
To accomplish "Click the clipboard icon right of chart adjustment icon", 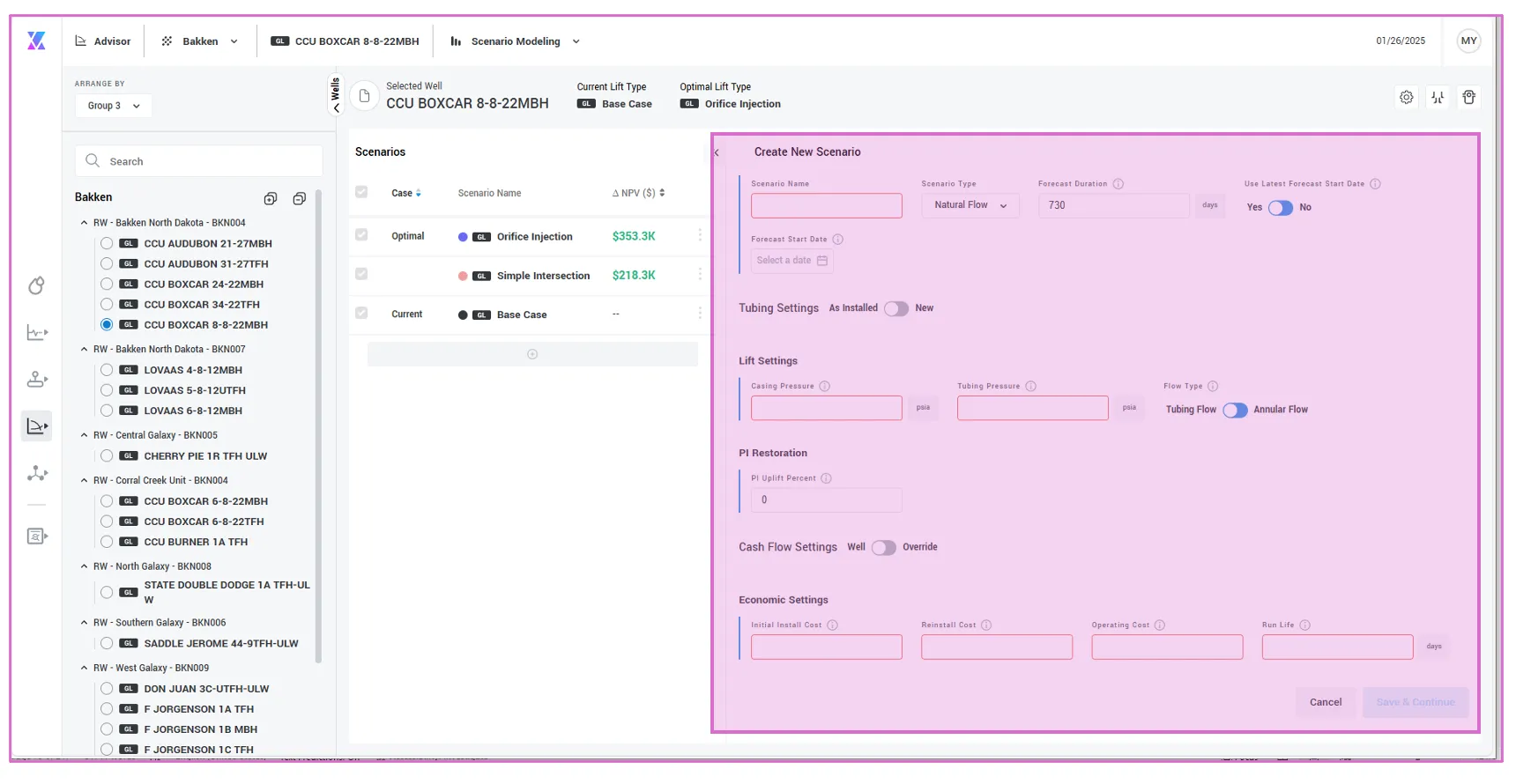I will coord(1468,97).
